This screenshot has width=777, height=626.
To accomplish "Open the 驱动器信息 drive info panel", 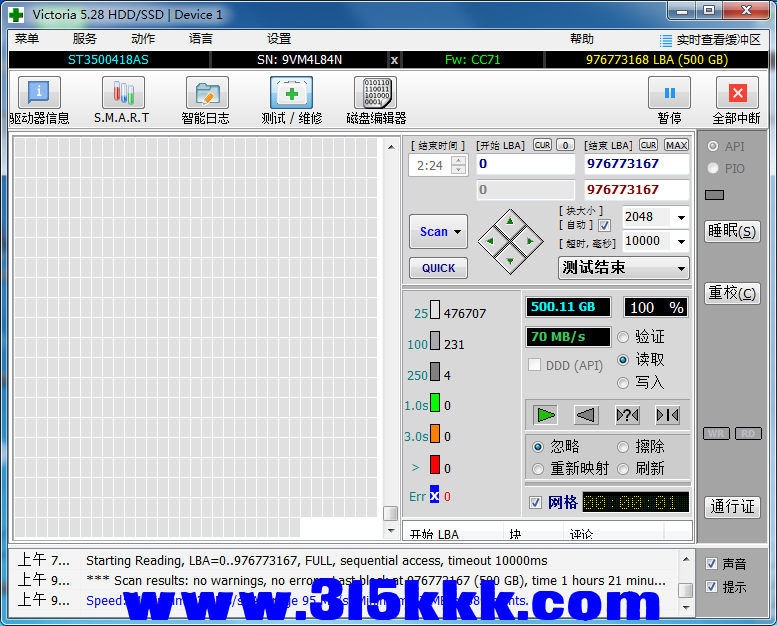I will pyautogui.click(x=39, y=93).
